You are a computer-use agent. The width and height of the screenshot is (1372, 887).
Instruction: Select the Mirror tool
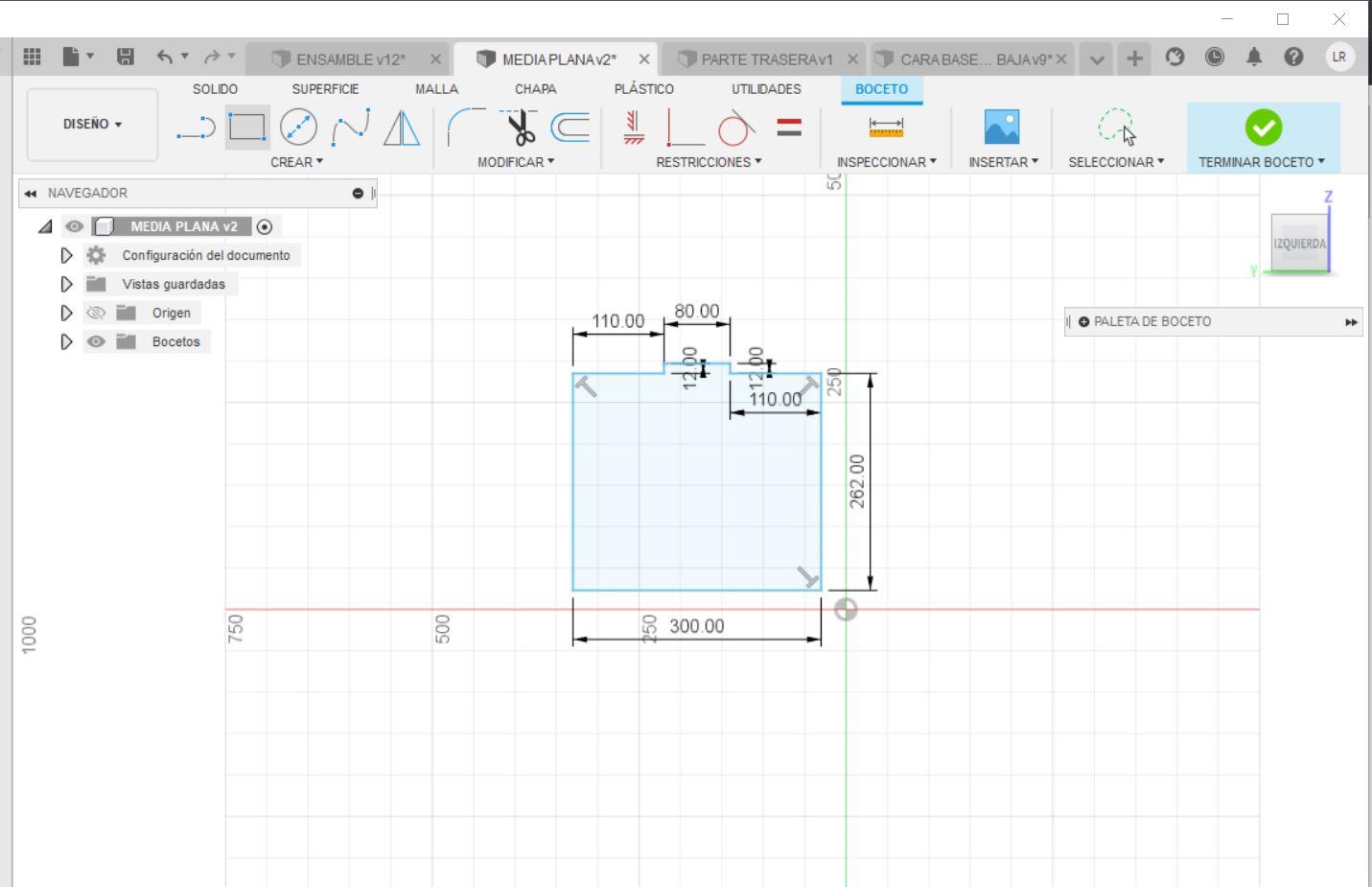(401, 128)
